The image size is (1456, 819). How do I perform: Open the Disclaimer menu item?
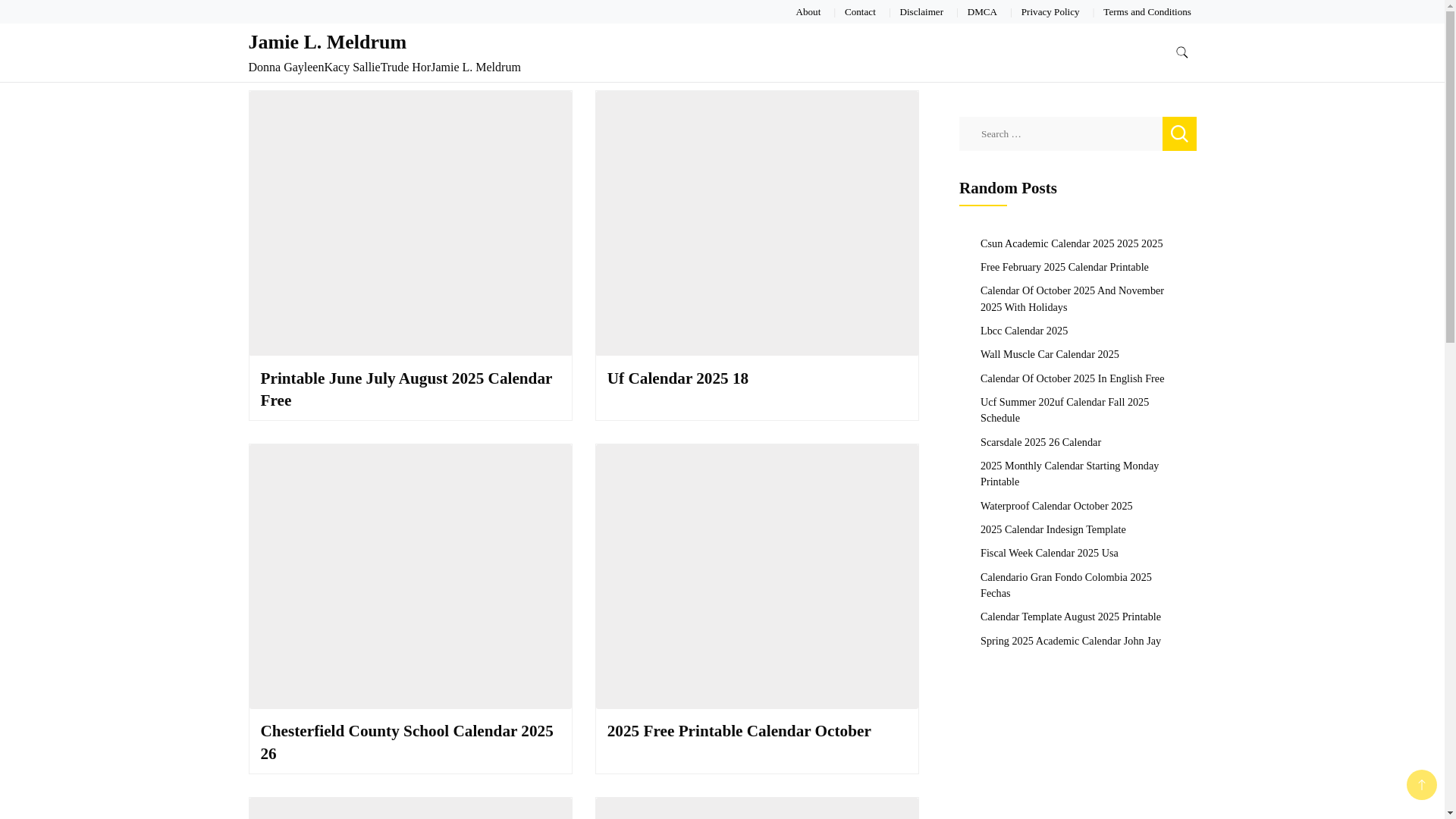click(921, 11)
